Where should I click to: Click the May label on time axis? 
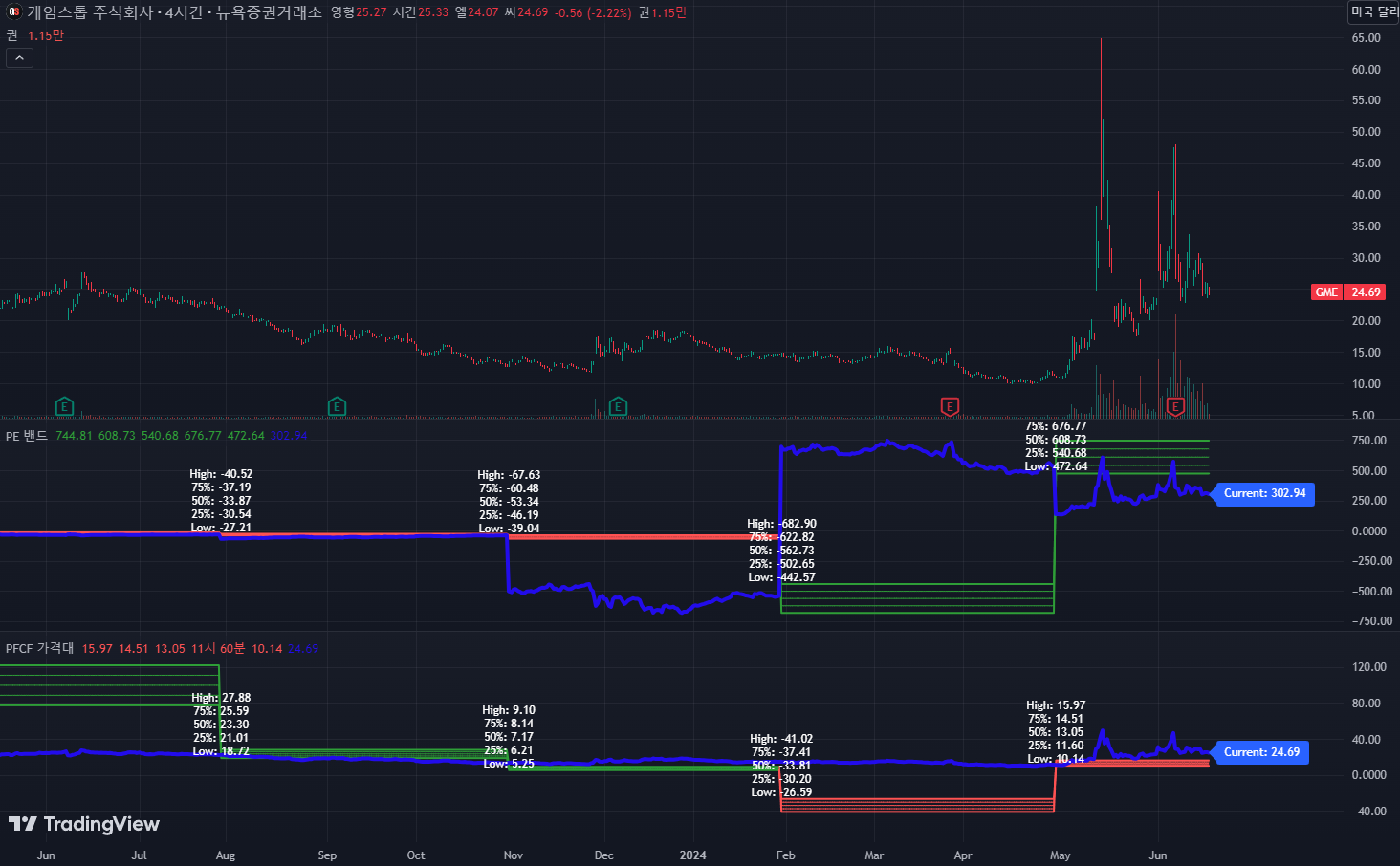pyautogui.click(x=1060, y=855)
